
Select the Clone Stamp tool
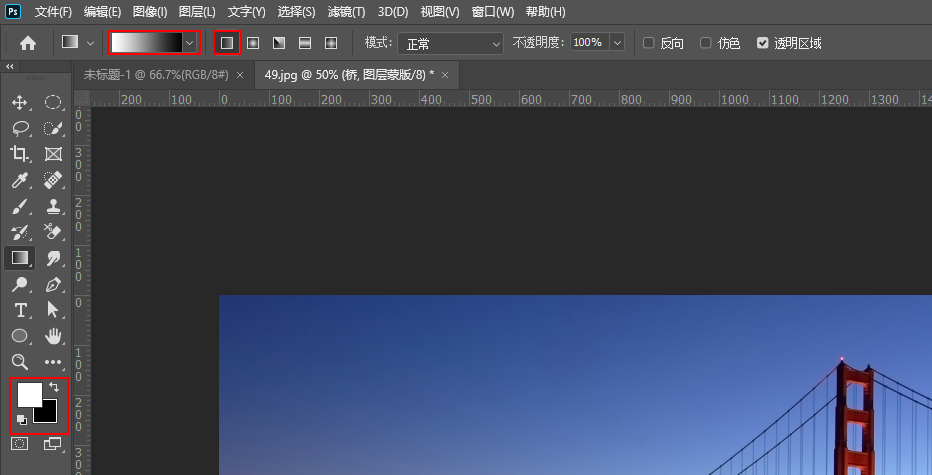point(53,206)
